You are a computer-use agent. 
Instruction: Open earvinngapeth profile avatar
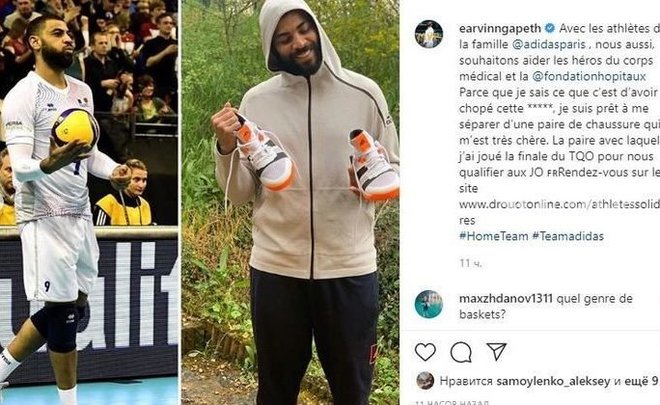pos(428,34)
